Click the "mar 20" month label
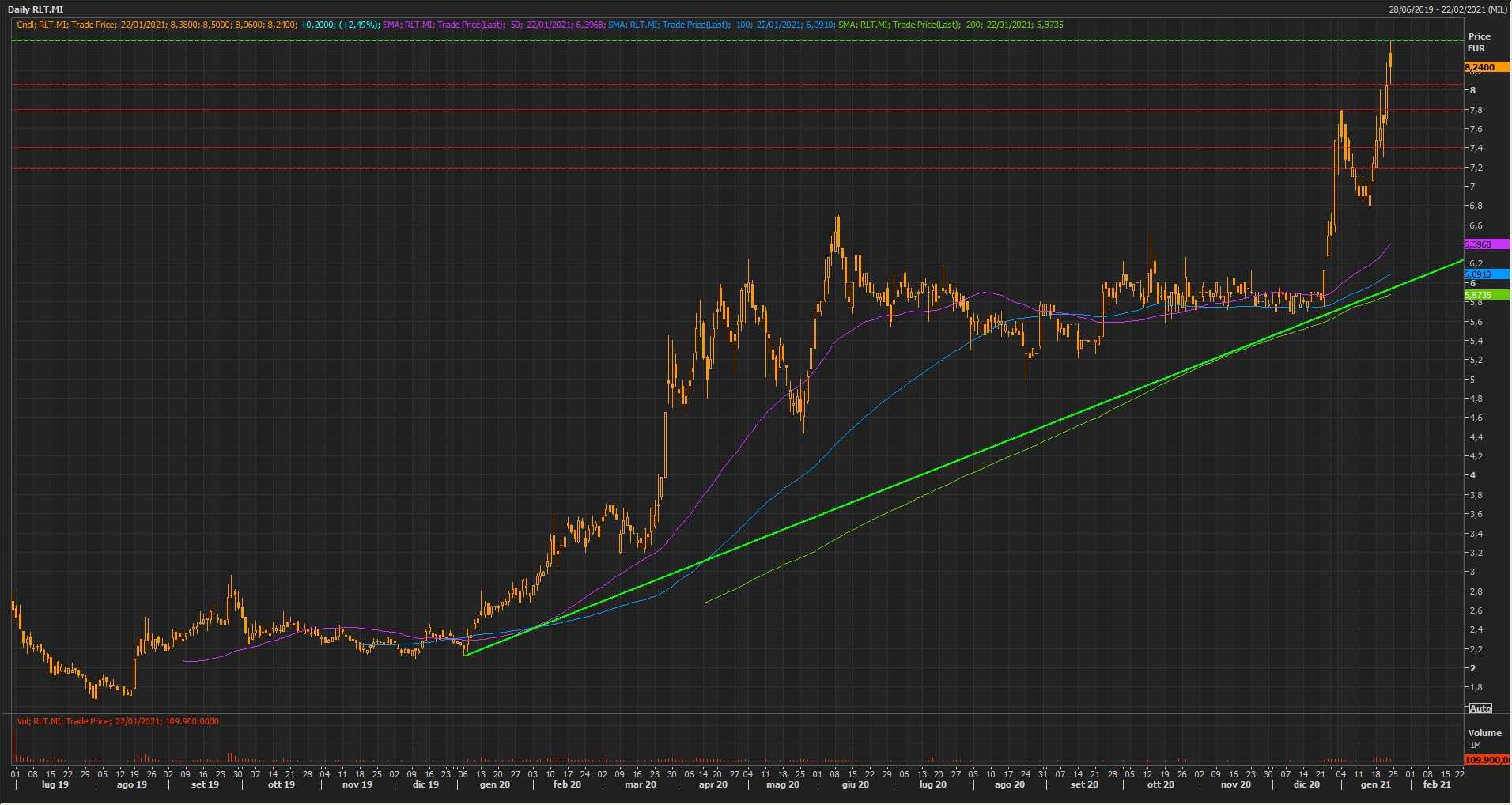The image size is (1512, 805). click(641, 784)
